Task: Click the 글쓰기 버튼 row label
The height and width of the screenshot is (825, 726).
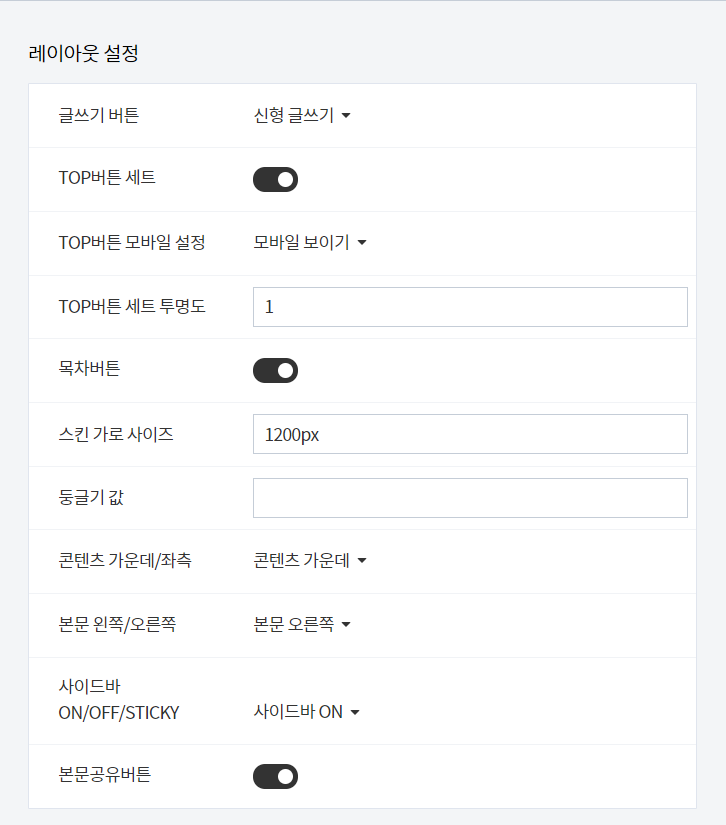Action: point(98,115)
